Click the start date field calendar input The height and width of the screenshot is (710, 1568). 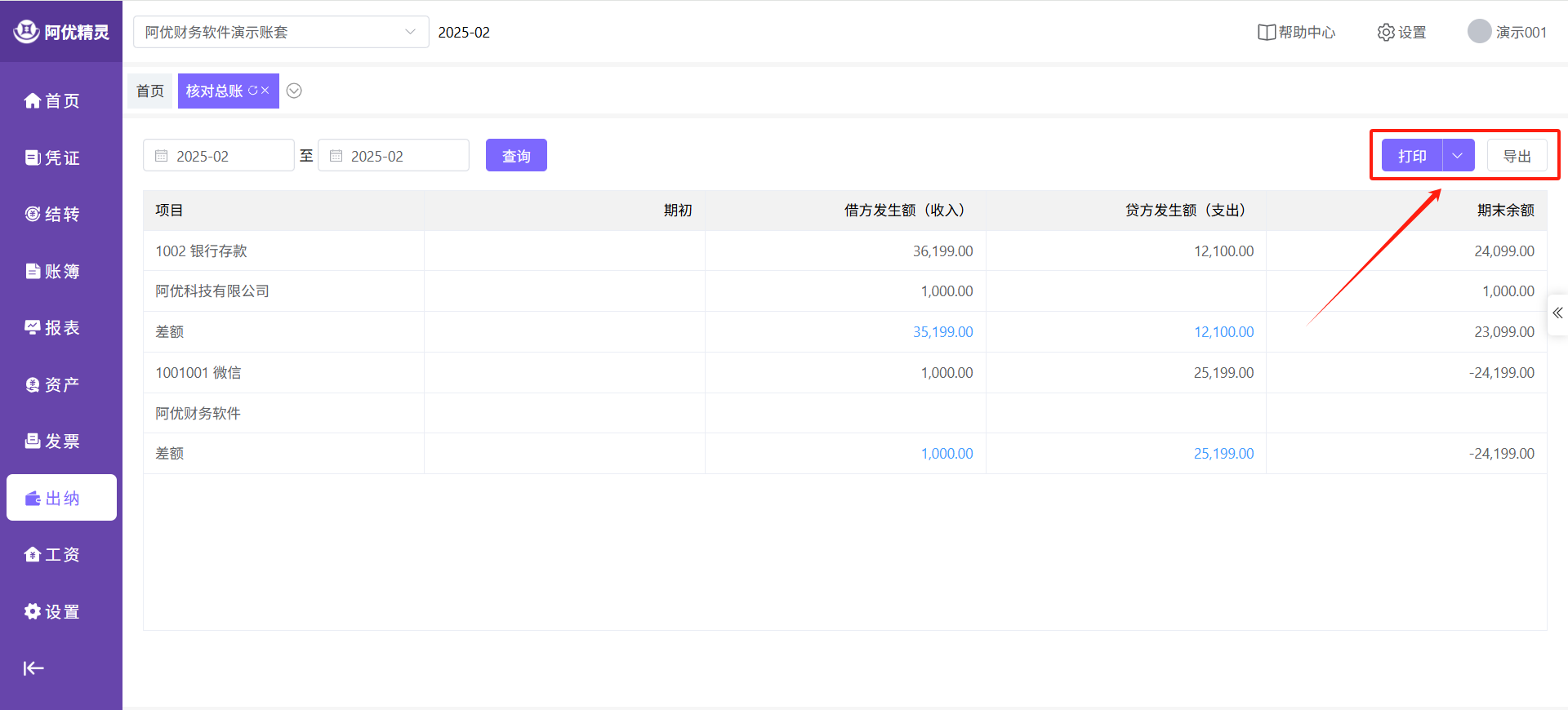tap(218, 156)
